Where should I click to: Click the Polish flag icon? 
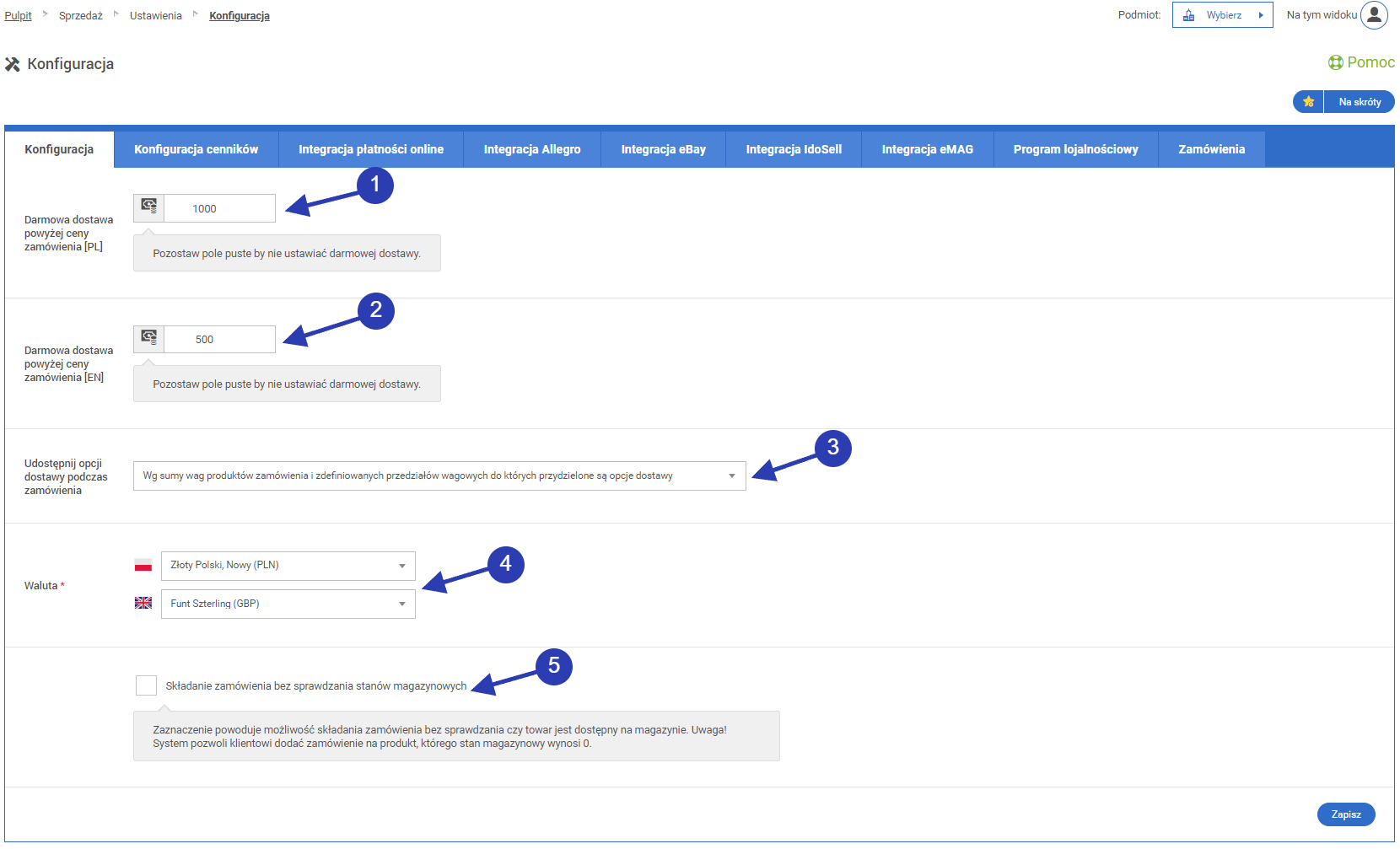[143, 566]
